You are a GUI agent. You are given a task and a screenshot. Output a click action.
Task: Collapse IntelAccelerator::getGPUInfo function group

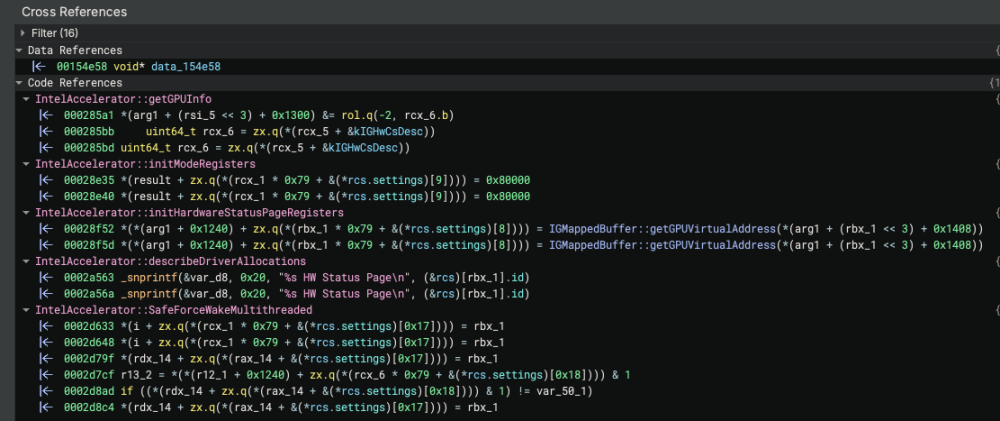(27, 100)
